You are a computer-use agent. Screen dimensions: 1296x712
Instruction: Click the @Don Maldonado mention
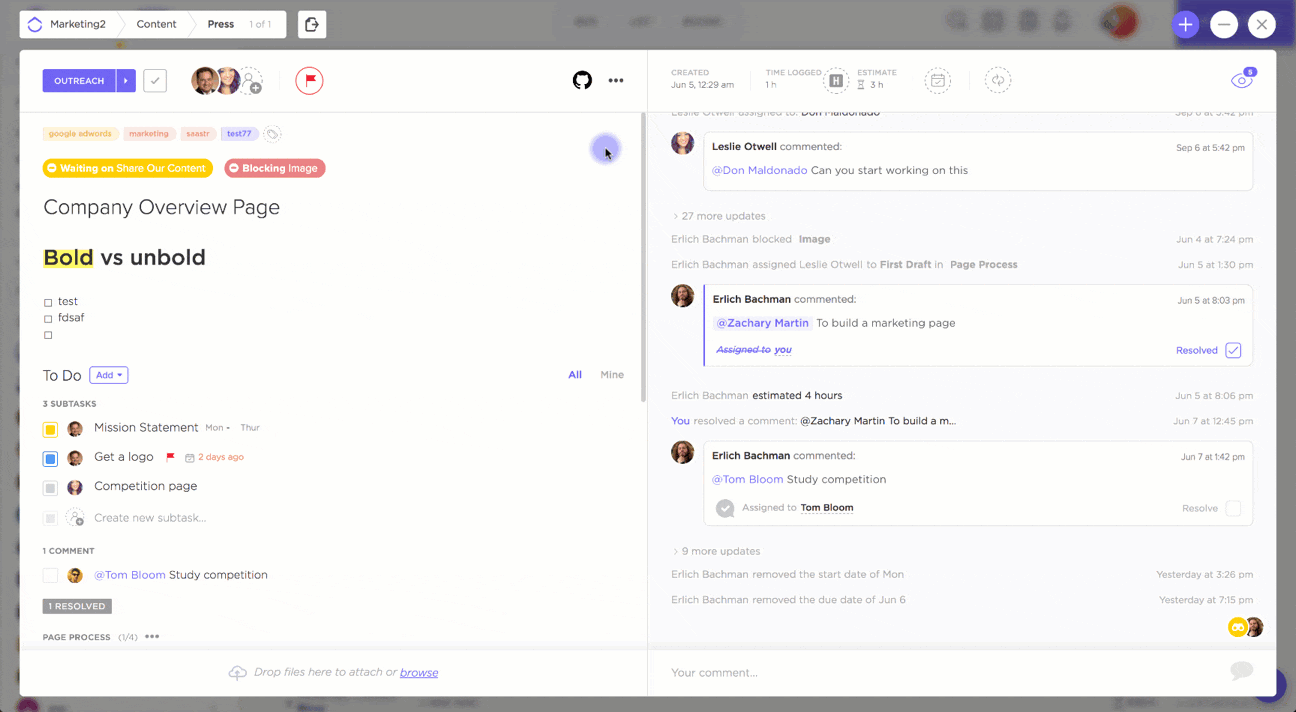click(x=759, y=170)
